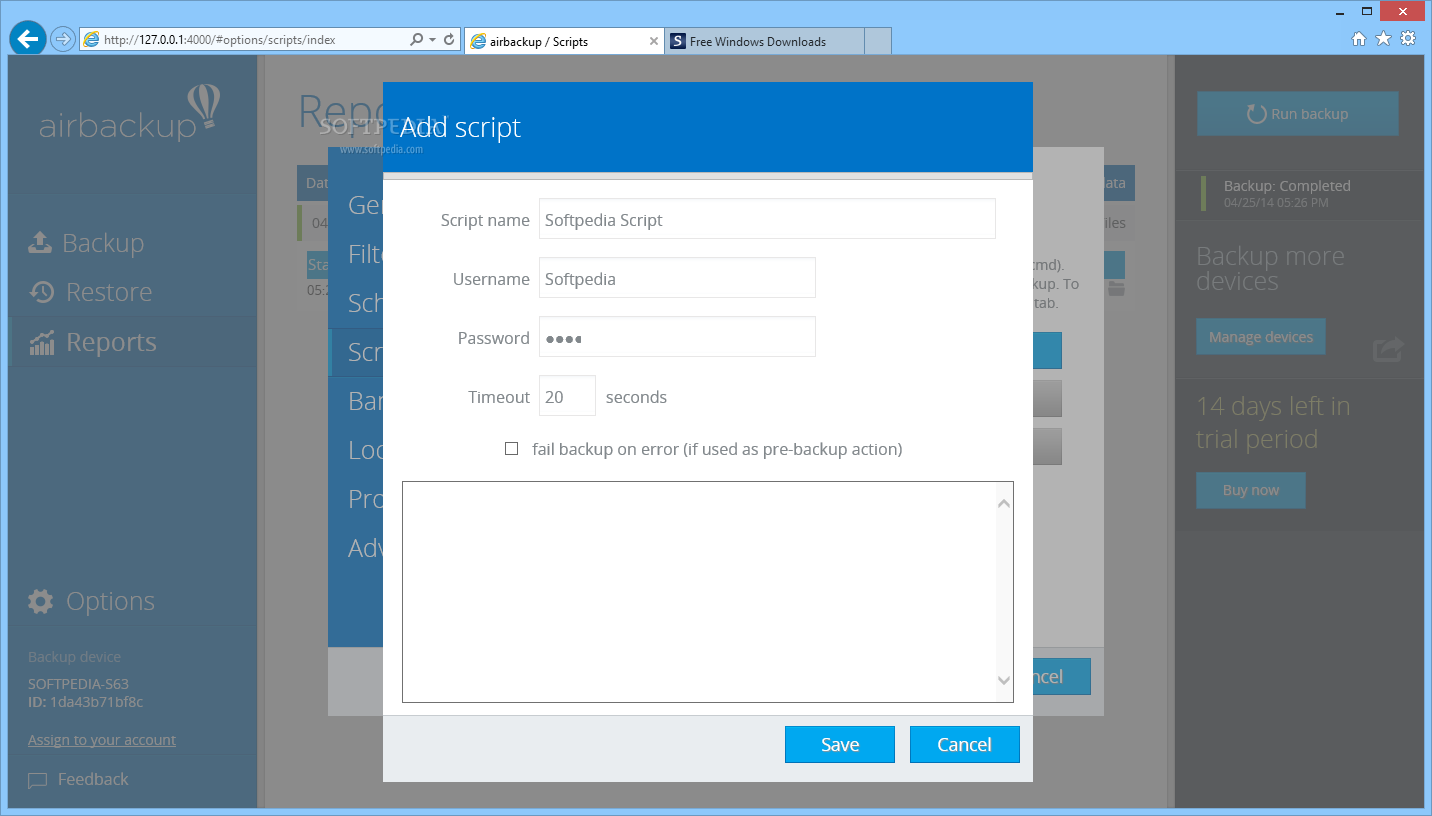The image size is (1432, 816).
Task: Click the Options gear icon
Action: coord(40,601)
